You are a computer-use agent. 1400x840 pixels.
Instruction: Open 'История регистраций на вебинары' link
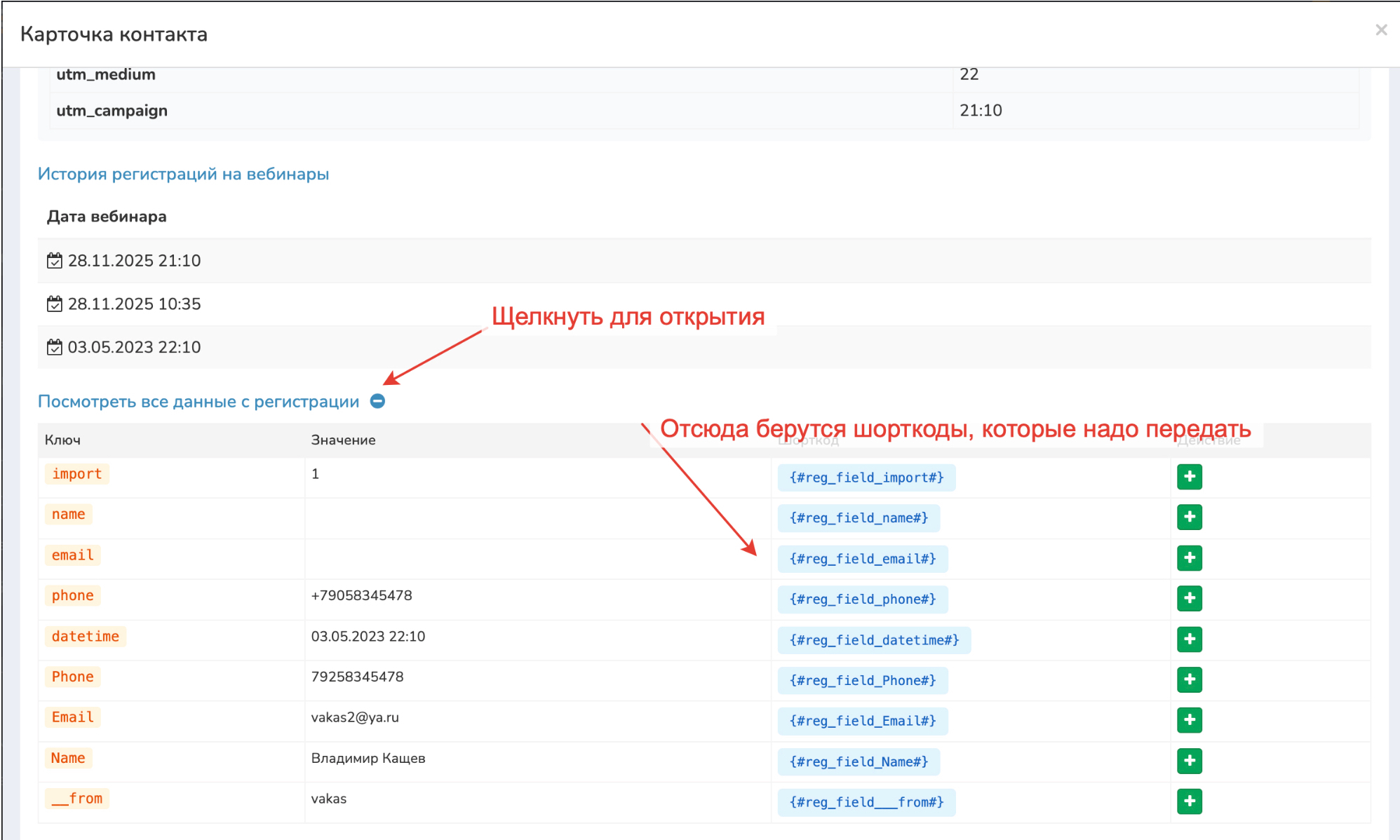coord(183,174)
